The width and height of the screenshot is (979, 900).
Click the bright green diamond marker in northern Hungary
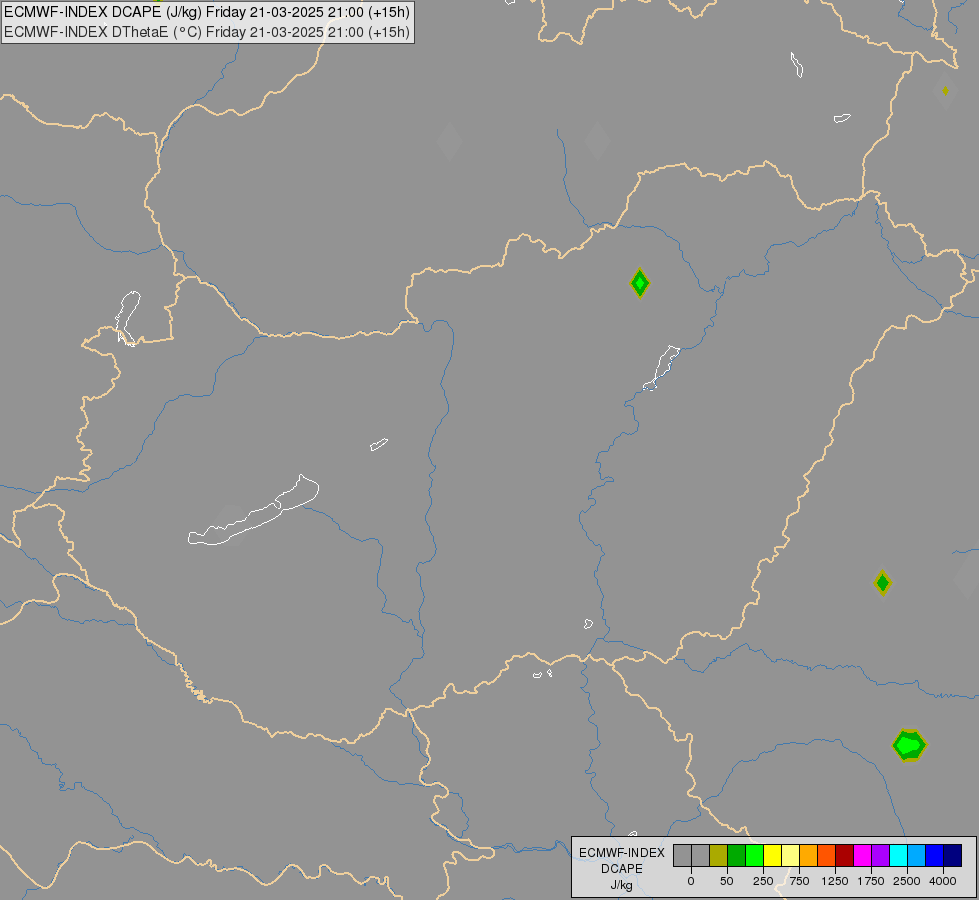click(x=639, y=284)
